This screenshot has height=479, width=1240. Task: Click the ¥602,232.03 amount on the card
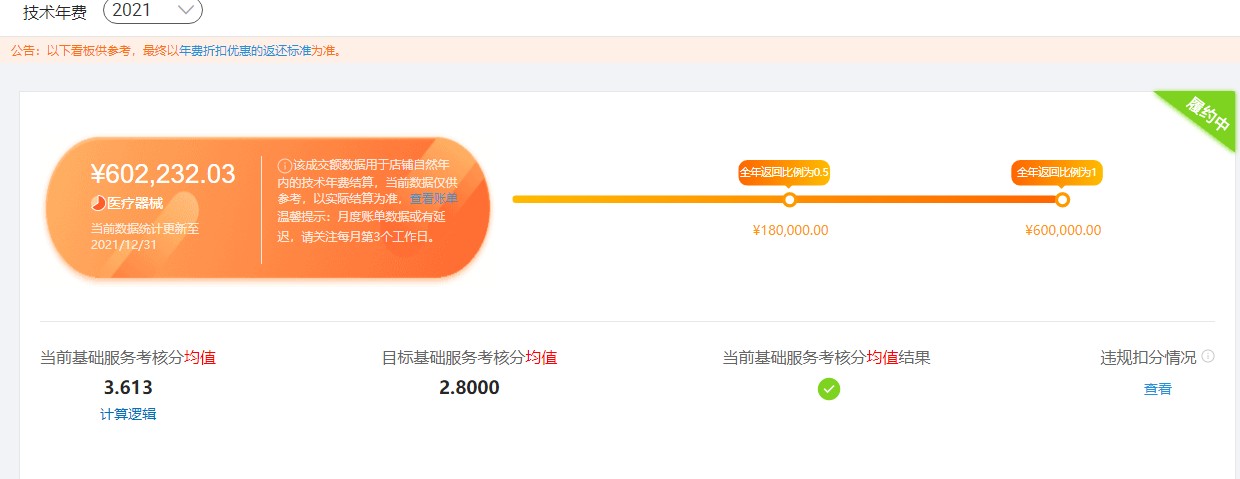pyautogui.click(x=163, y=174)
